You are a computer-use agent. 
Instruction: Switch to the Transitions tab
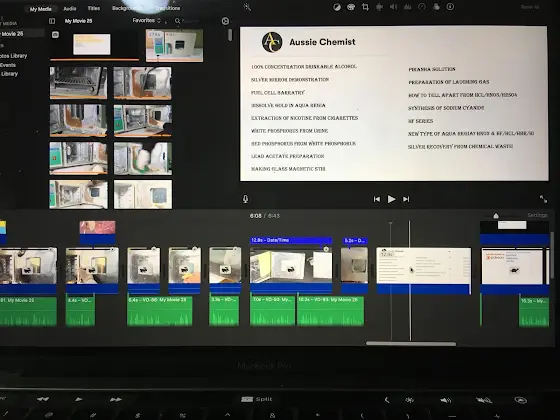(168, 8)
